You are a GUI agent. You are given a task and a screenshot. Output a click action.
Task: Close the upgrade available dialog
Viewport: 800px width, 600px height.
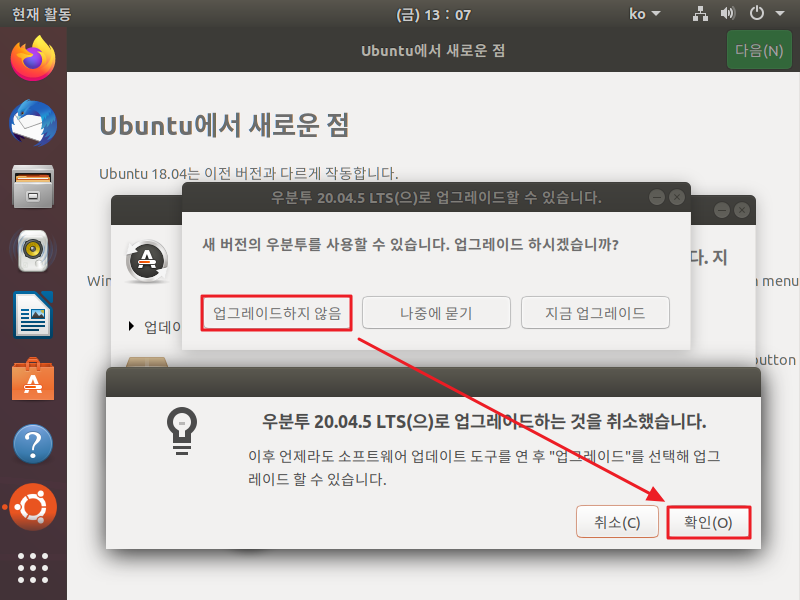677,197
